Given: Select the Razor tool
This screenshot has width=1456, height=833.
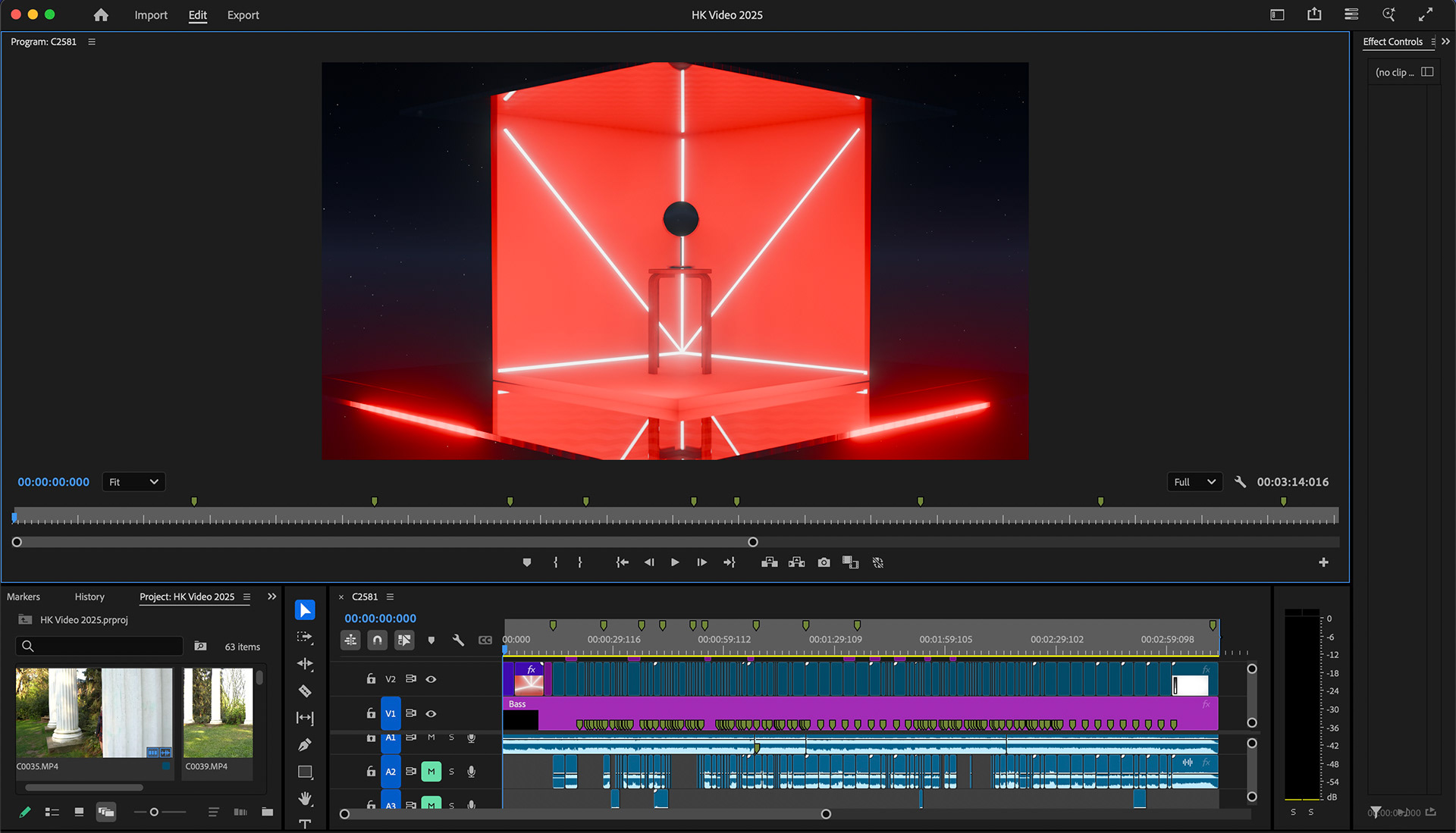Looking at the screenshot, I should click(305, 691).
